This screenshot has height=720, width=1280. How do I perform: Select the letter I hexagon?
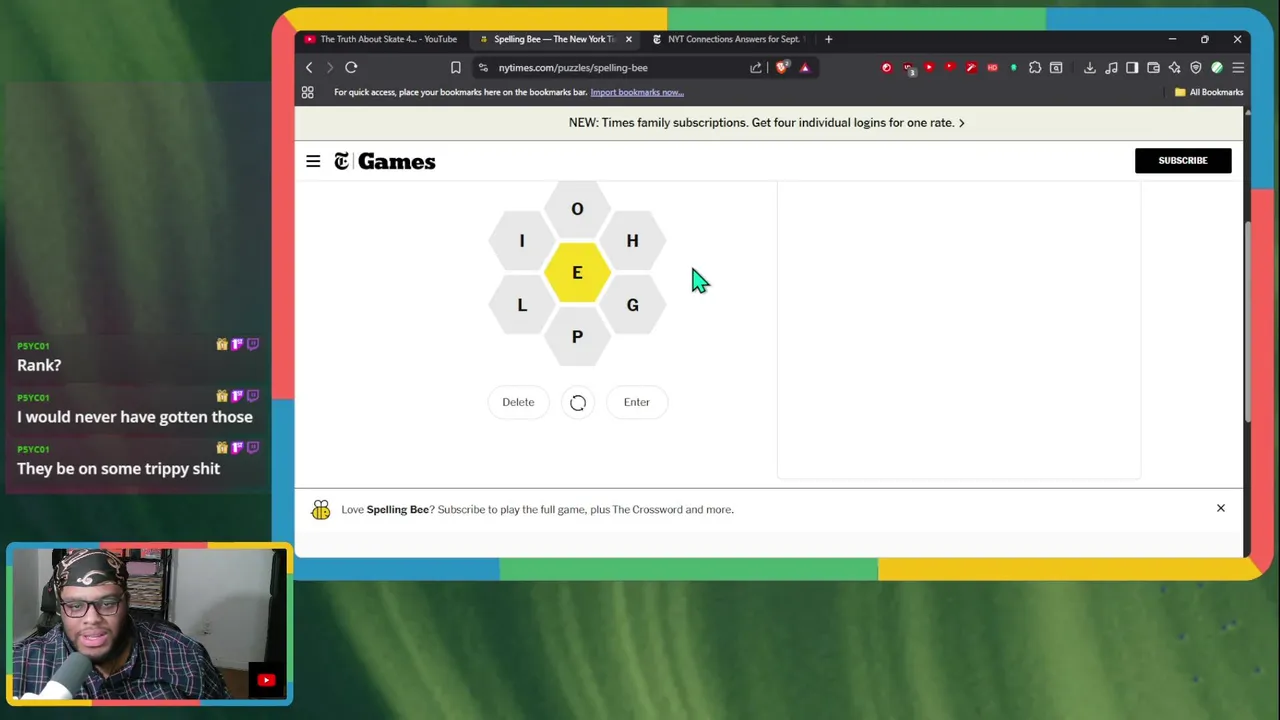point(521,240)
